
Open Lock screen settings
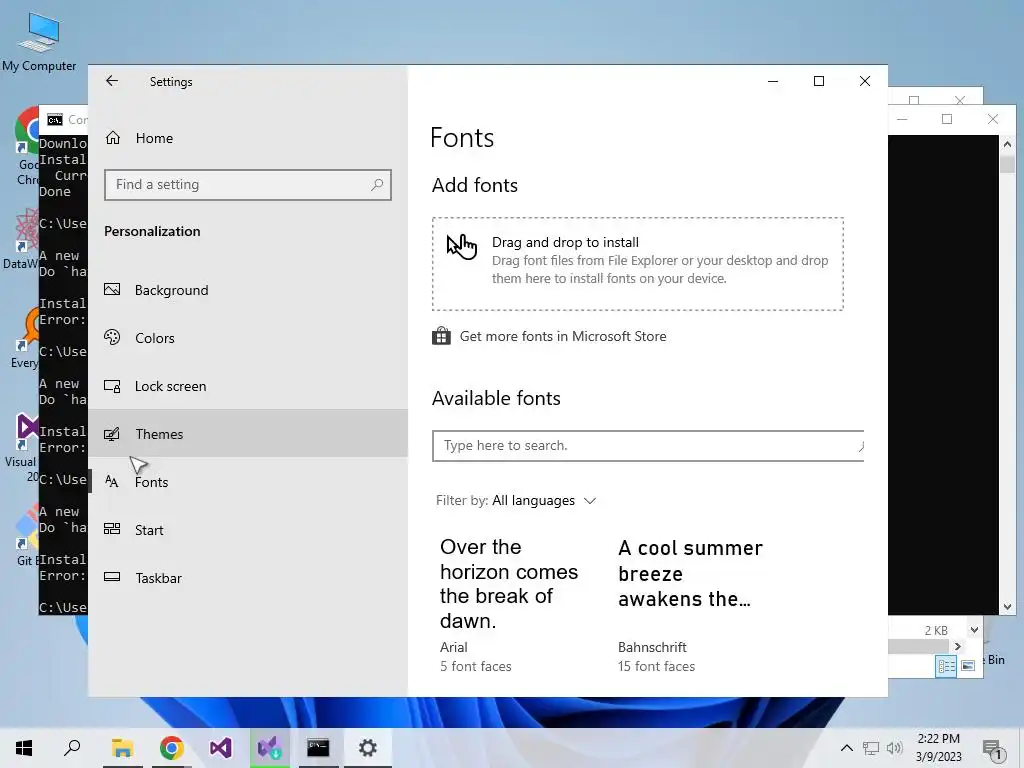[x=248, y=386]
